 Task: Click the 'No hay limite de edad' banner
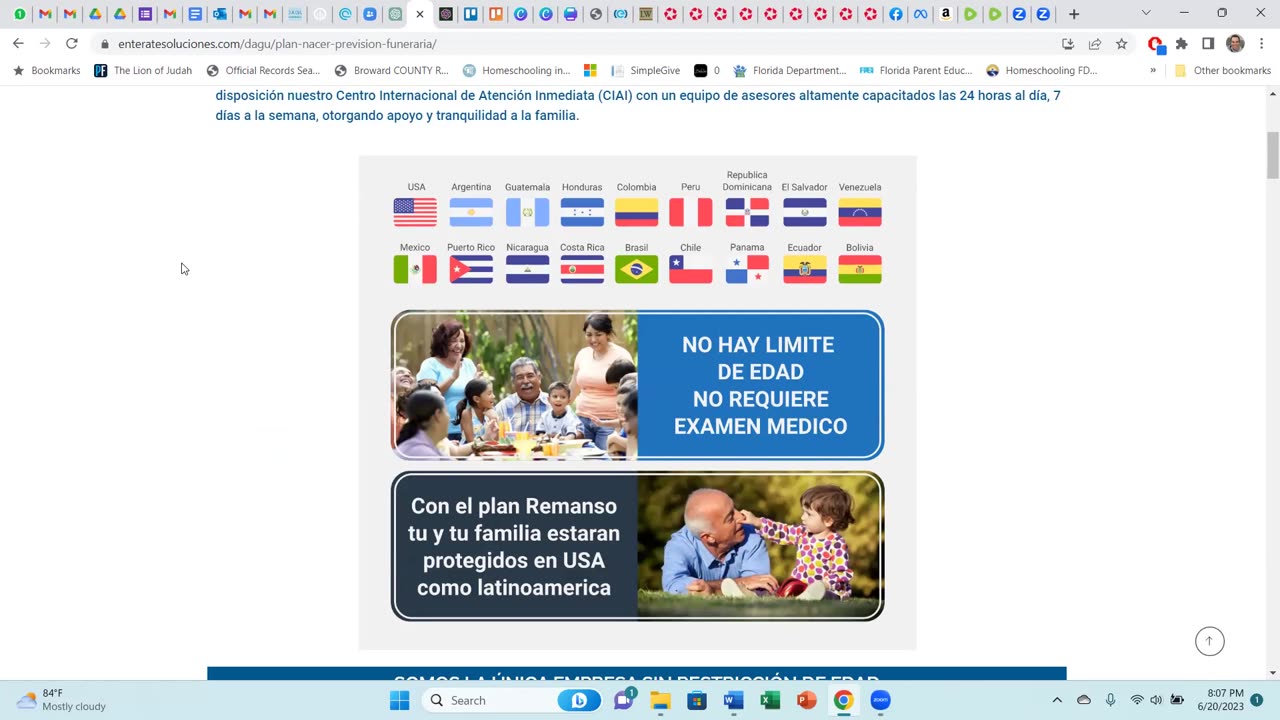637,385
